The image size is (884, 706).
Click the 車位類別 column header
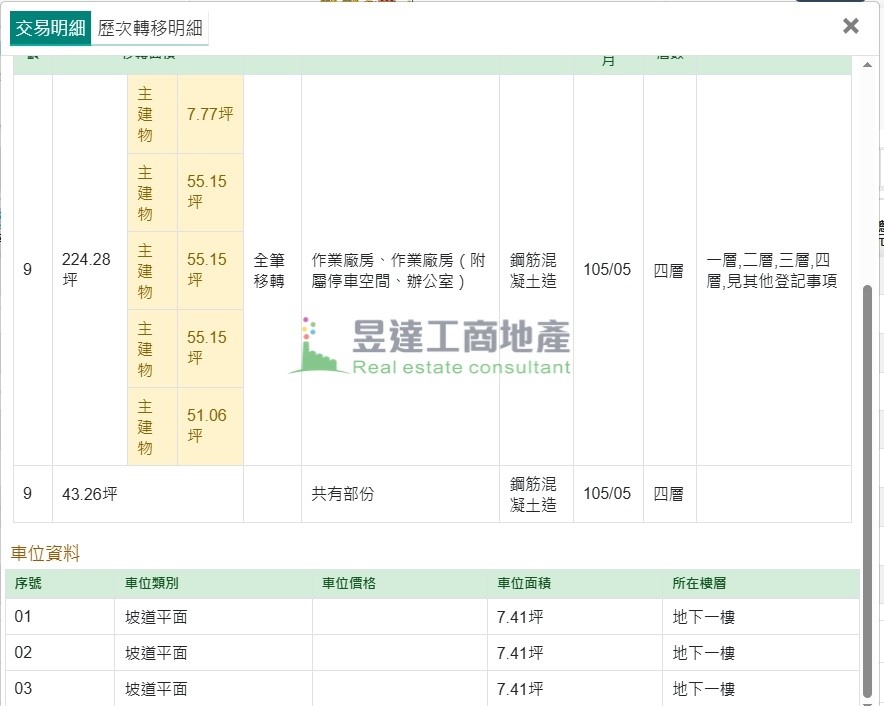[x=152, y=583]
